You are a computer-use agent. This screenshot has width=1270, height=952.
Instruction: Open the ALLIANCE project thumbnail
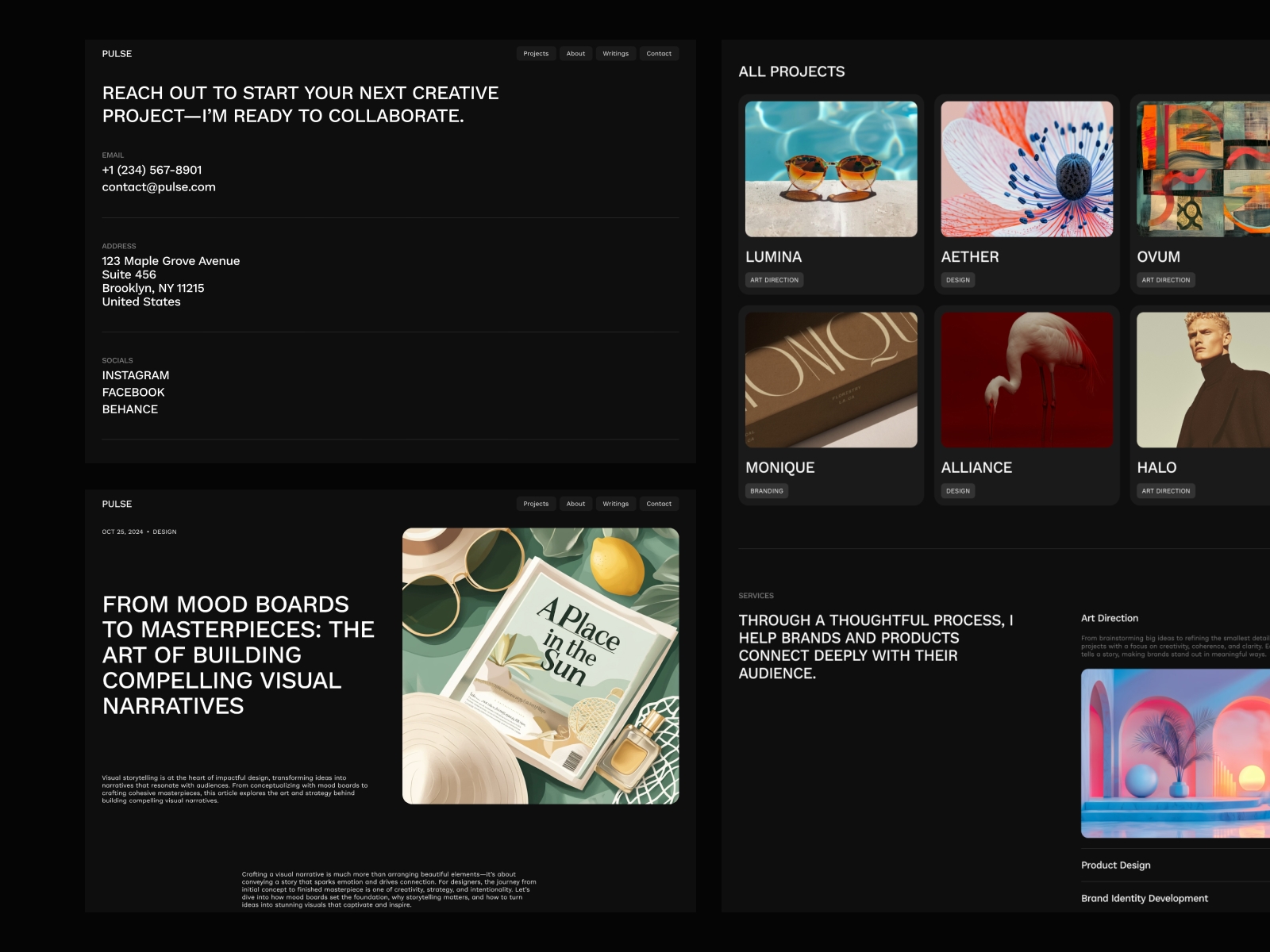[1027, 381]
